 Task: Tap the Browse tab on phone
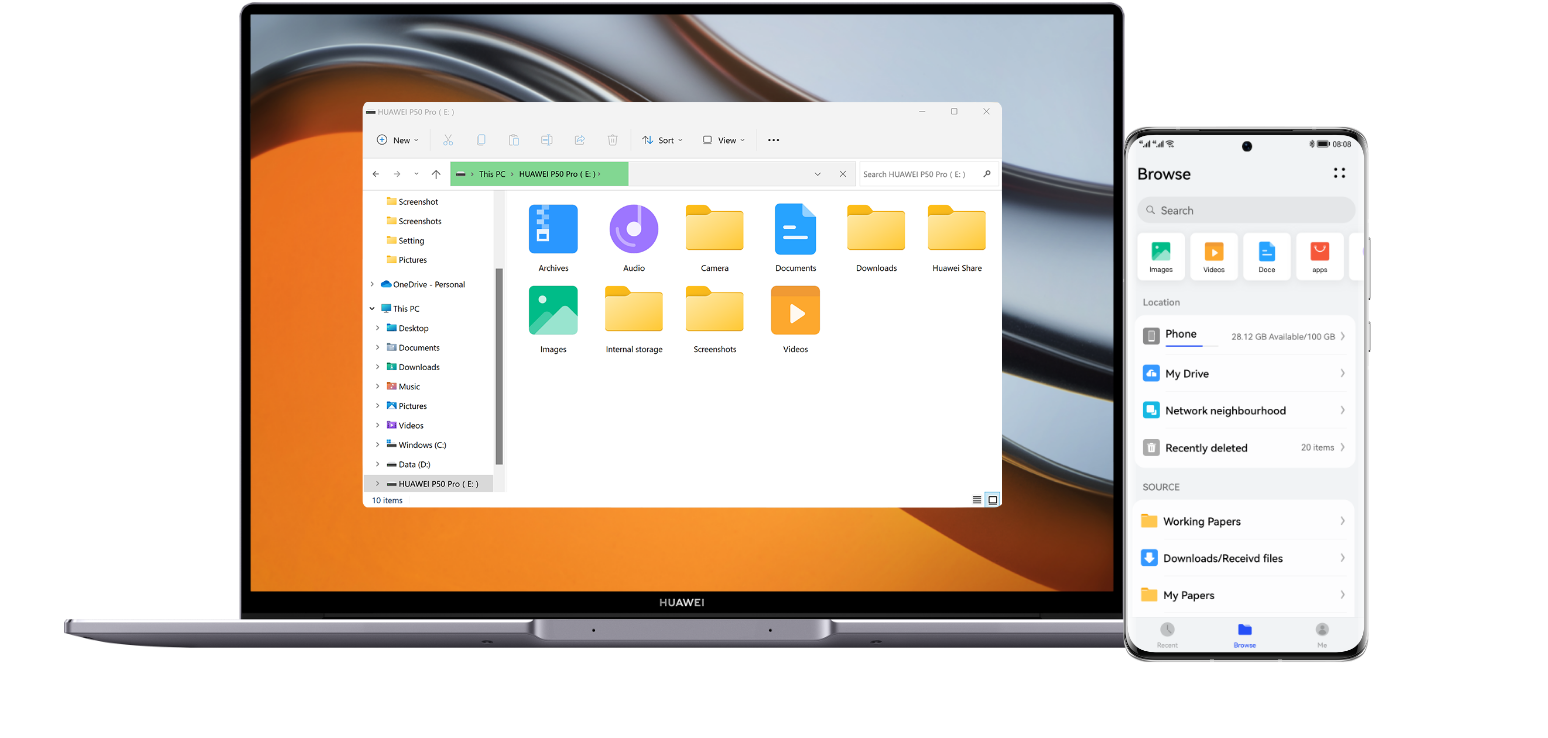pos(1244,635)
